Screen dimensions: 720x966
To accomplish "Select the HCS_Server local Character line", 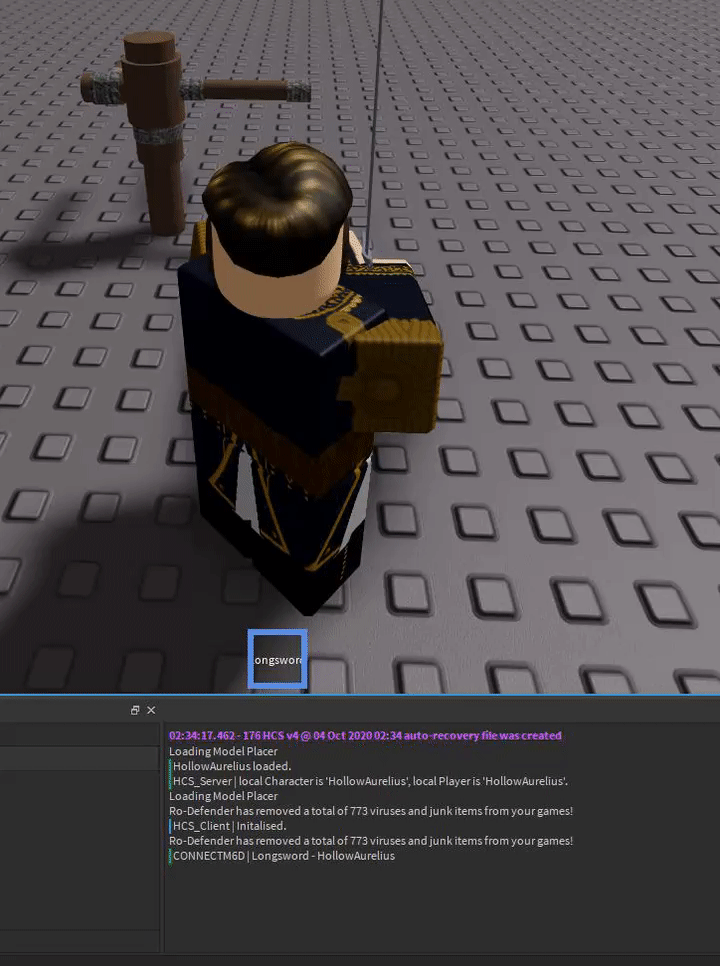I will tap(370, 781).
